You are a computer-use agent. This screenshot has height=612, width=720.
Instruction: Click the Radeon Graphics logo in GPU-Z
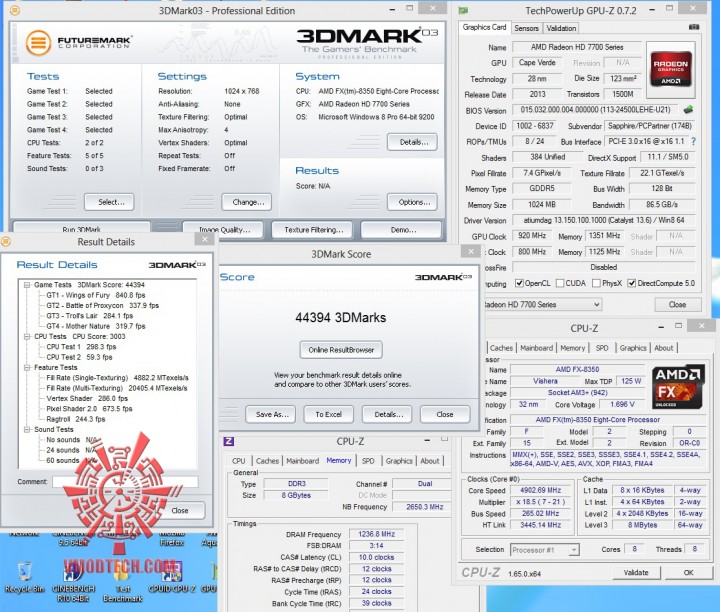(x=671, y=69)
